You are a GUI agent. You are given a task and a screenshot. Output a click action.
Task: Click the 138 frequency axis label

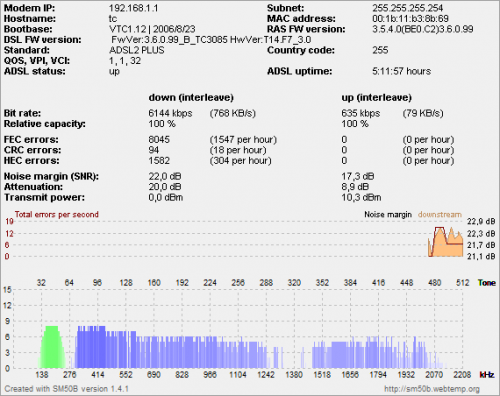click(42, 375)
